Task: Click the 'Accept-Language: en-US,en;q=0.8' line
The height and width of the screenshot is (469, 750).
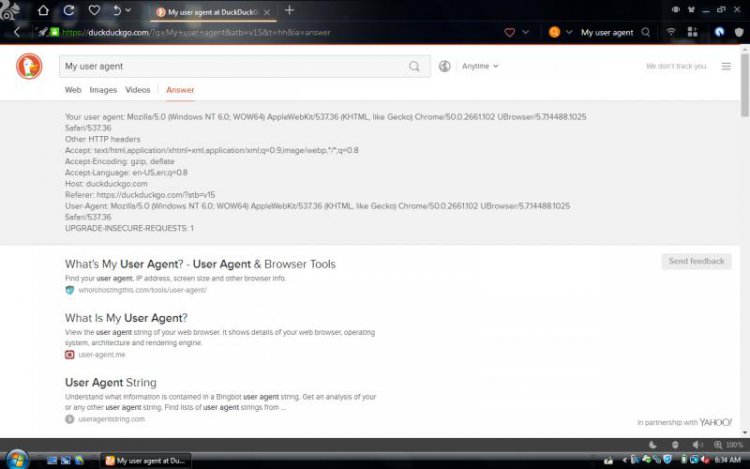Action: coord(126,173)
